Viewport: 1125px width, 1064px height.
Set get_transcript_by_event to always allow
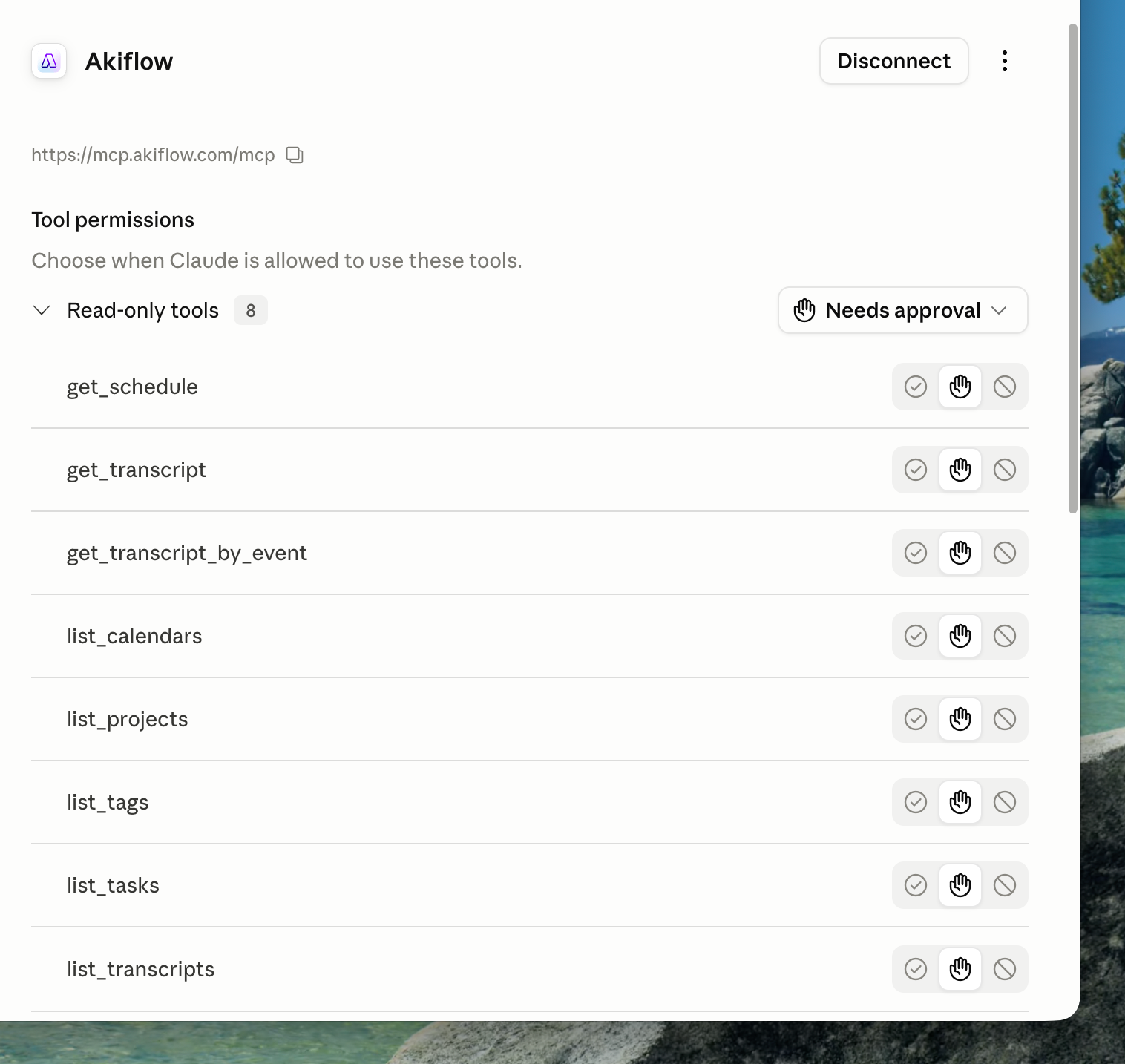click(x=916, y=553)
